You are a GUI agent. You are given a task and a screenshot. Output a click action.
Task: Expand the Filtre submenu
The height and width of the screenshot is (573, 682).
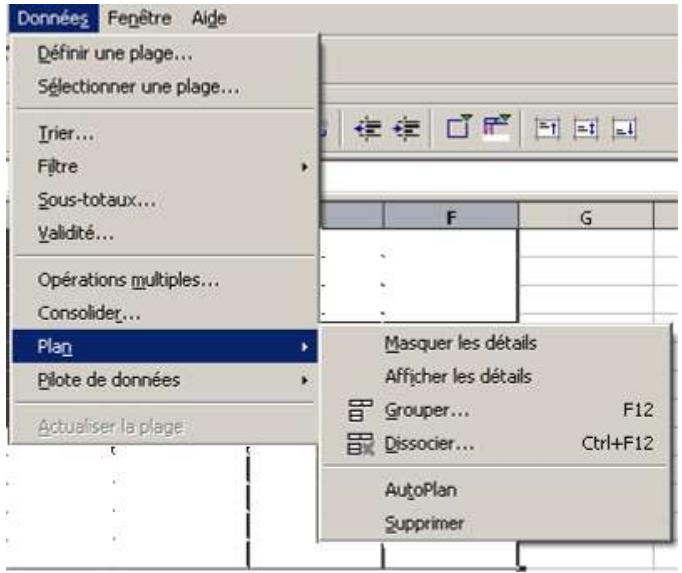pyautogui.click(x=164, y=167)
